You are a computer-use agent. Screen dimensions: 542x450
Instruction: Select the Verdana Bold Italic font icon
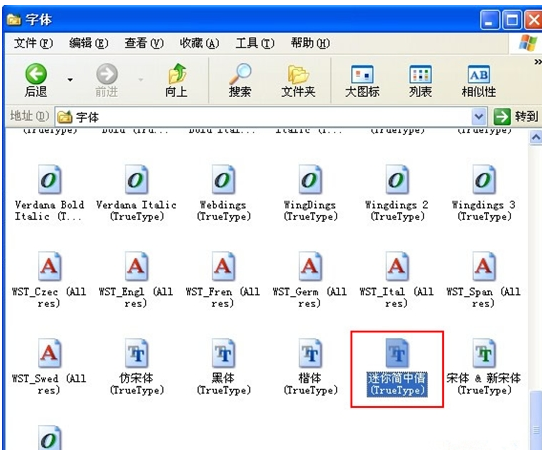[x=49, y=179]
